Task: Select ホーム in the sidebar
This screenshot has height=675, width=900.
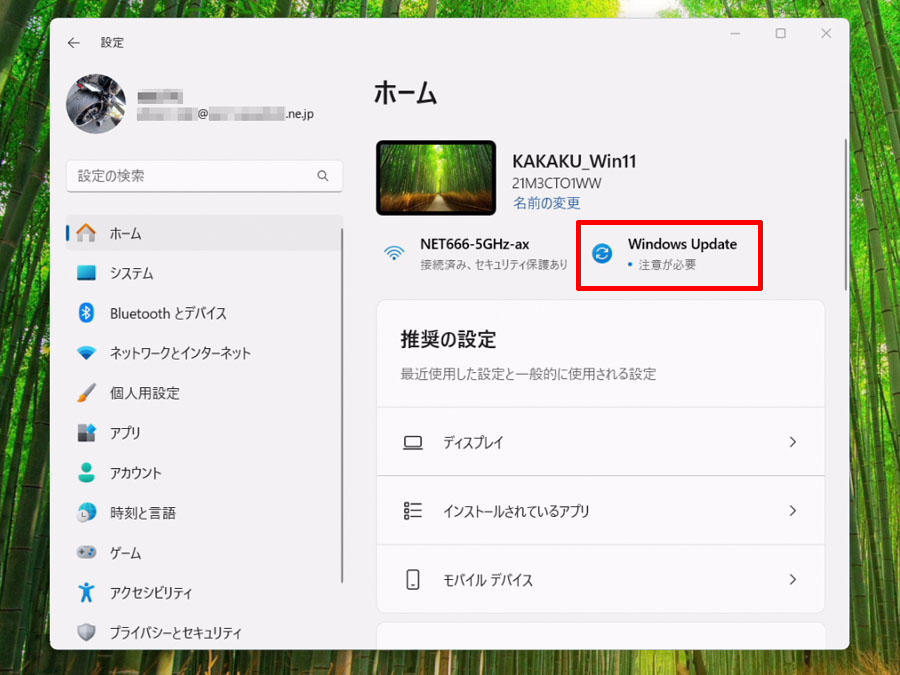Action: pos(204,233)
